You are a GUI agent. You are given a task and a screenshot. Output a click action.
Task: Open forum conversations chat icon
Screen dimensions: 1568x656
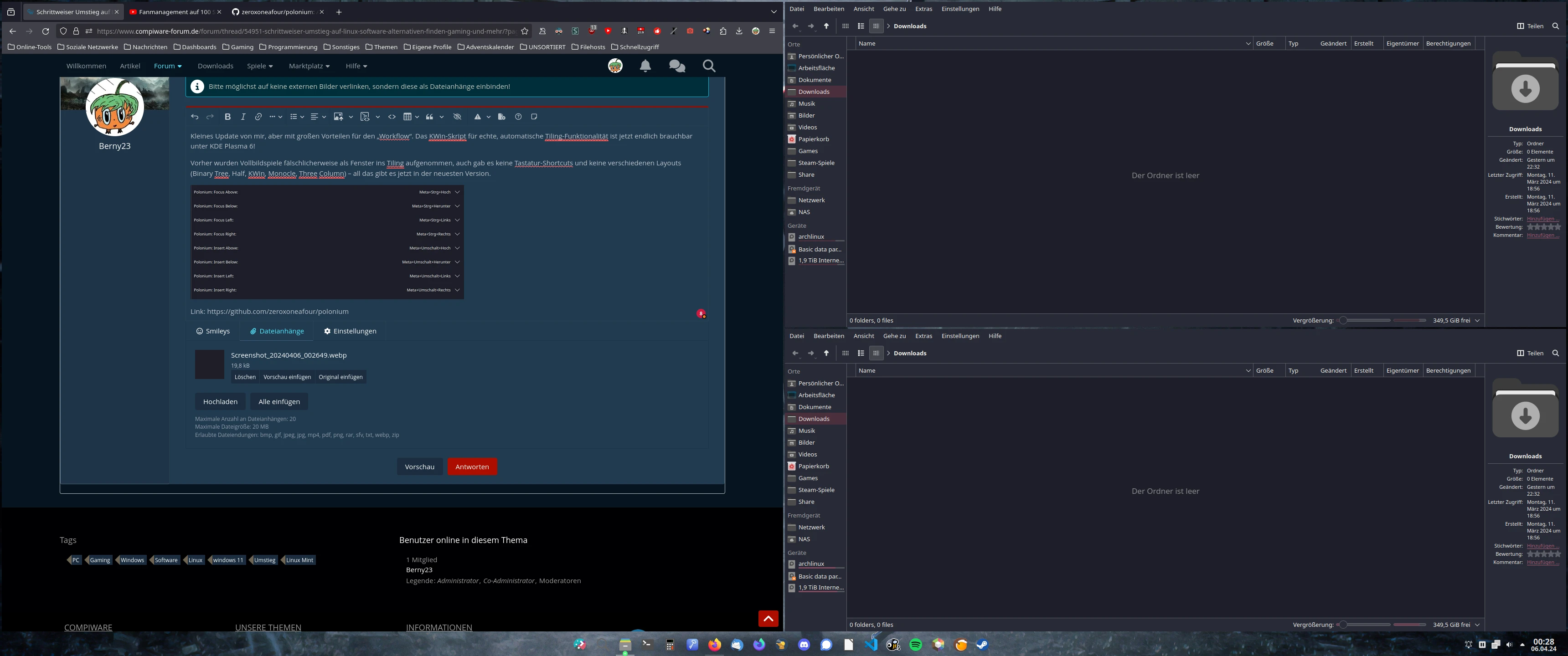(x=677, y=66)
